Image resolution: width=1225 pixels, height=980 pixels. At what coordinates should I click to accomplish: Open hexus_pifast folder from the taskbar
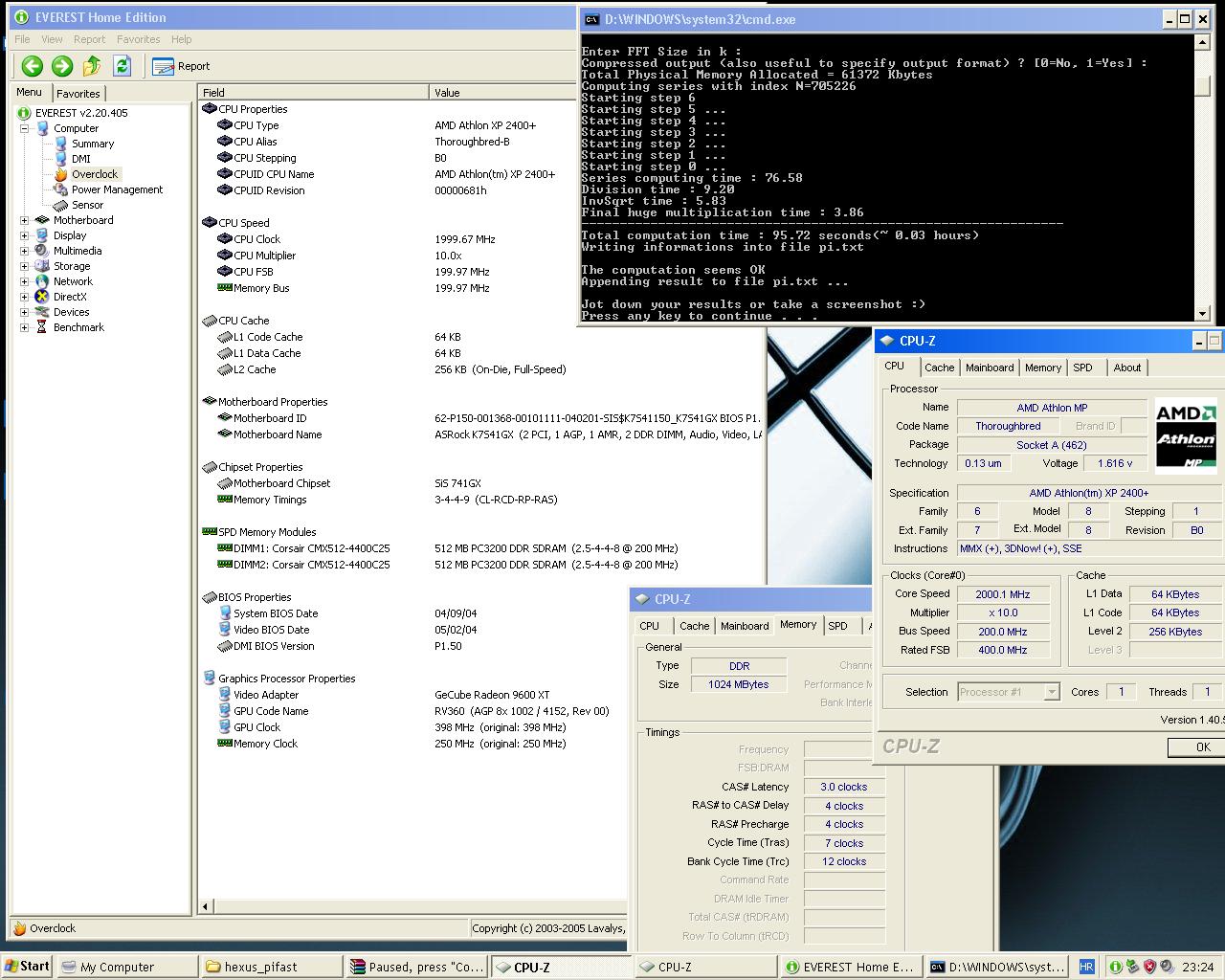272,968
